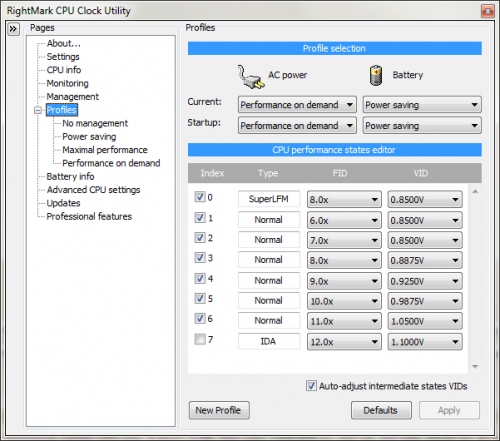Open the 12.0x FID dropdown for IDA
Image resolution: width=500 pixels, height=441 pixels.
pos(344,342)
